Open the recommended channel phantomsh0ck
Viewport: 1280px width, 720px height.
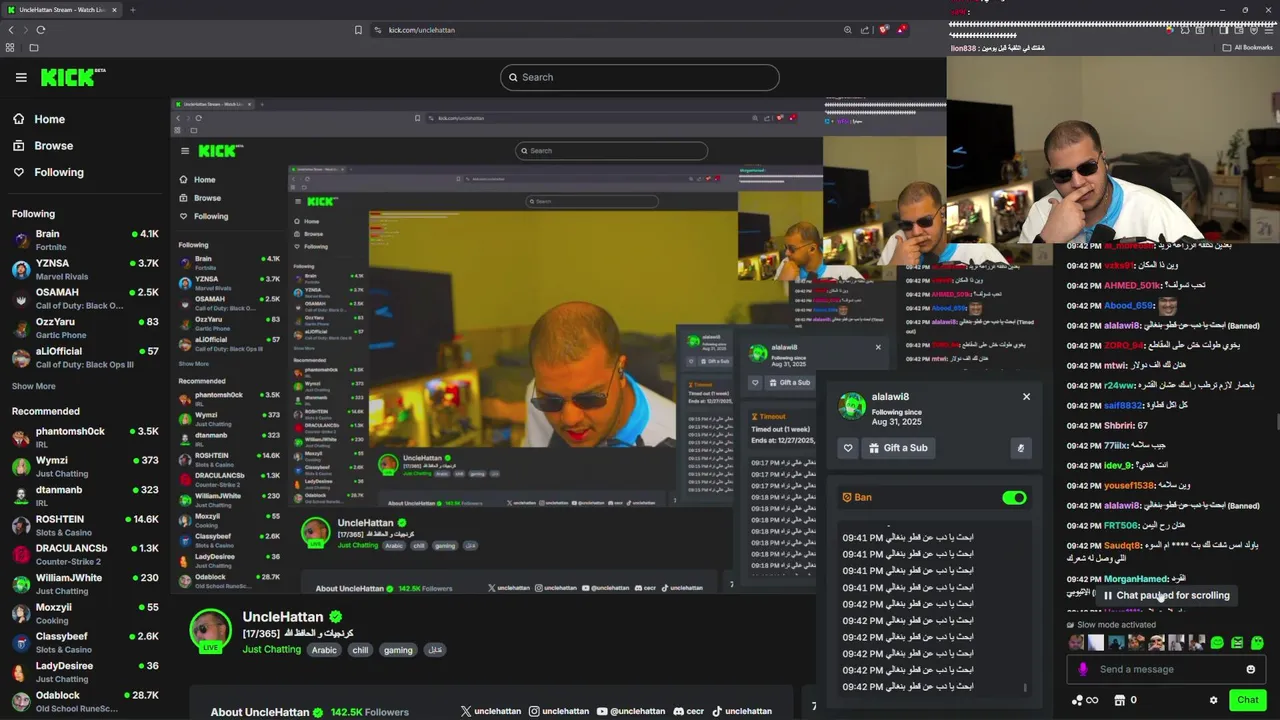(85, 437)
